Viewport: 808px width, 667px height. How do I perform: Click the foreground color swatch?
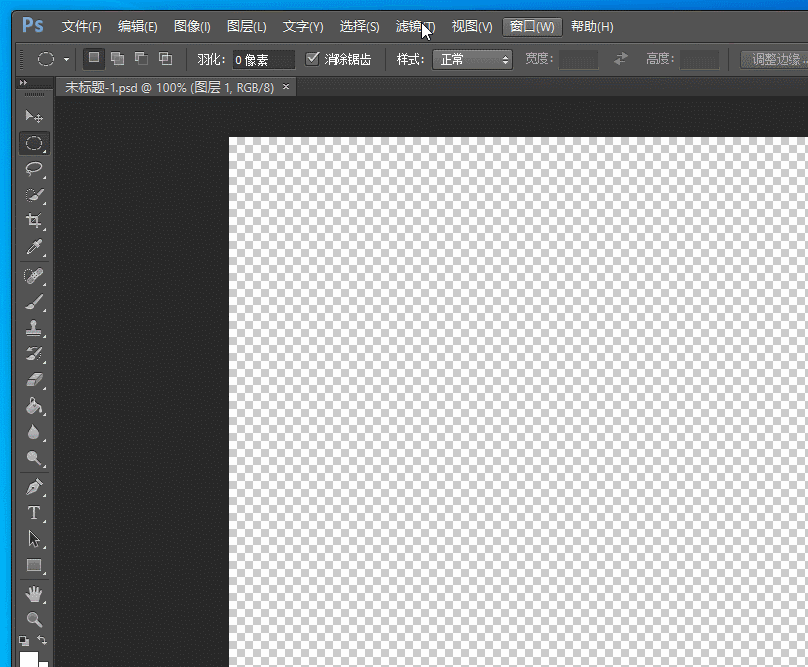point(29,659)
